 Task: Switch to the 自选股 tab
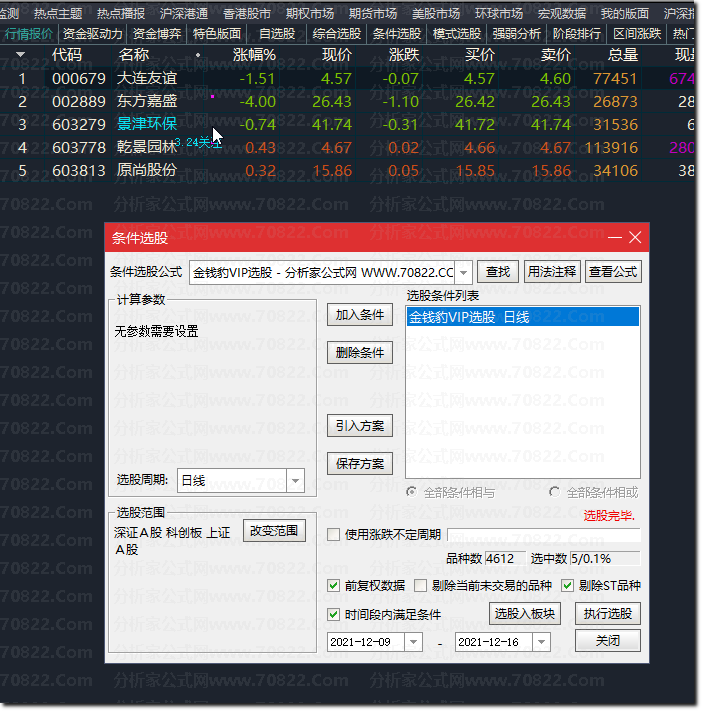pyautogui.click(x=277, y=34)
